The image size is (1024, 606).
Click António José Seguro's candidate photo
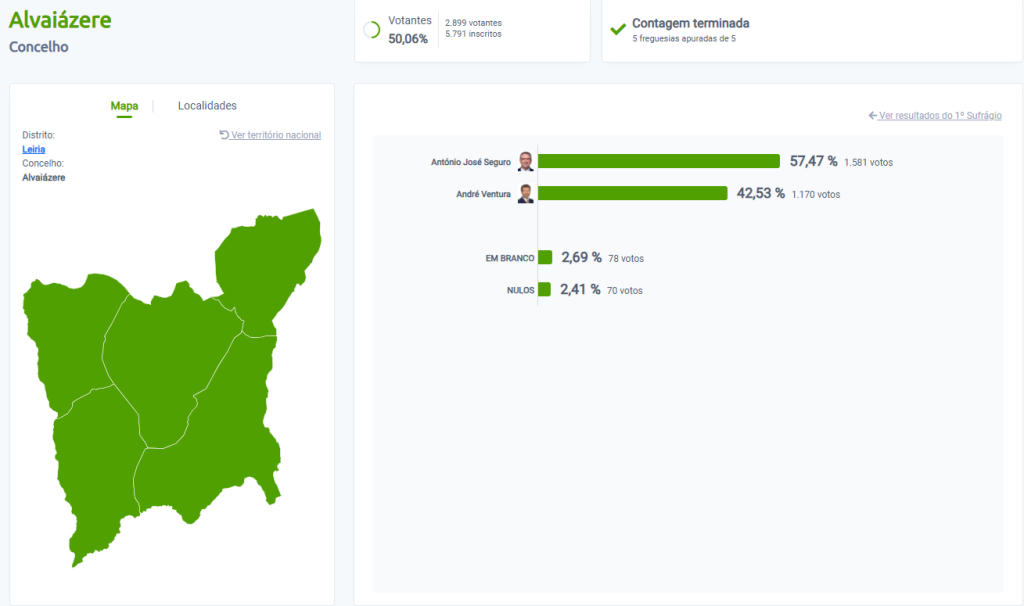click(x=526, y=162)
